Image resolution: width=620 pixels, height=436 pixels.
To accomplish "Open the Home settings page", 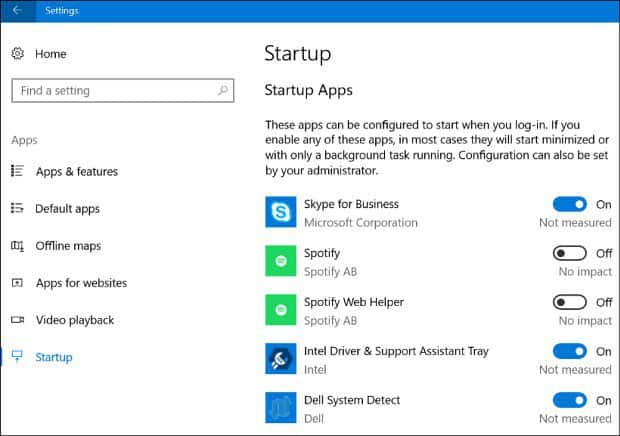I will (51, 54).
